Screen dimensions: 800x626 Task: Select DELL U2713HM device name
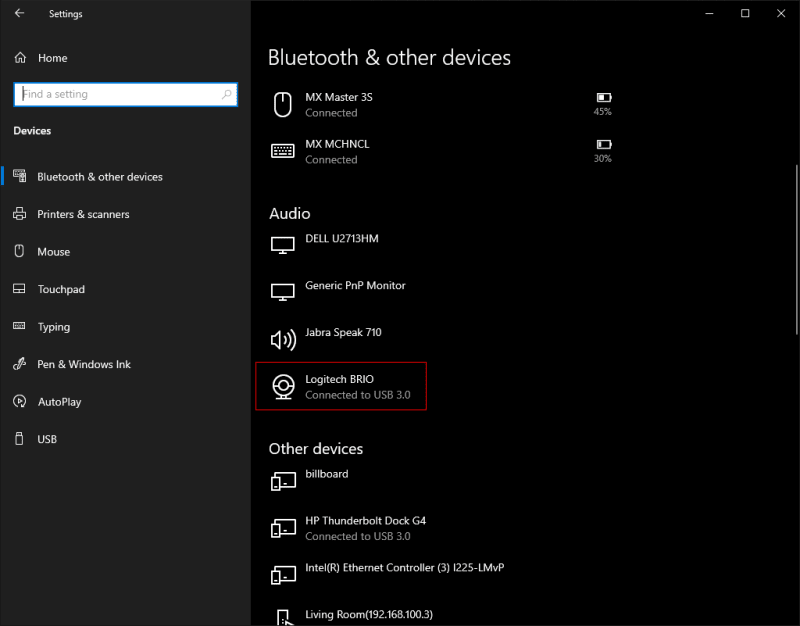tap(342, 238)
